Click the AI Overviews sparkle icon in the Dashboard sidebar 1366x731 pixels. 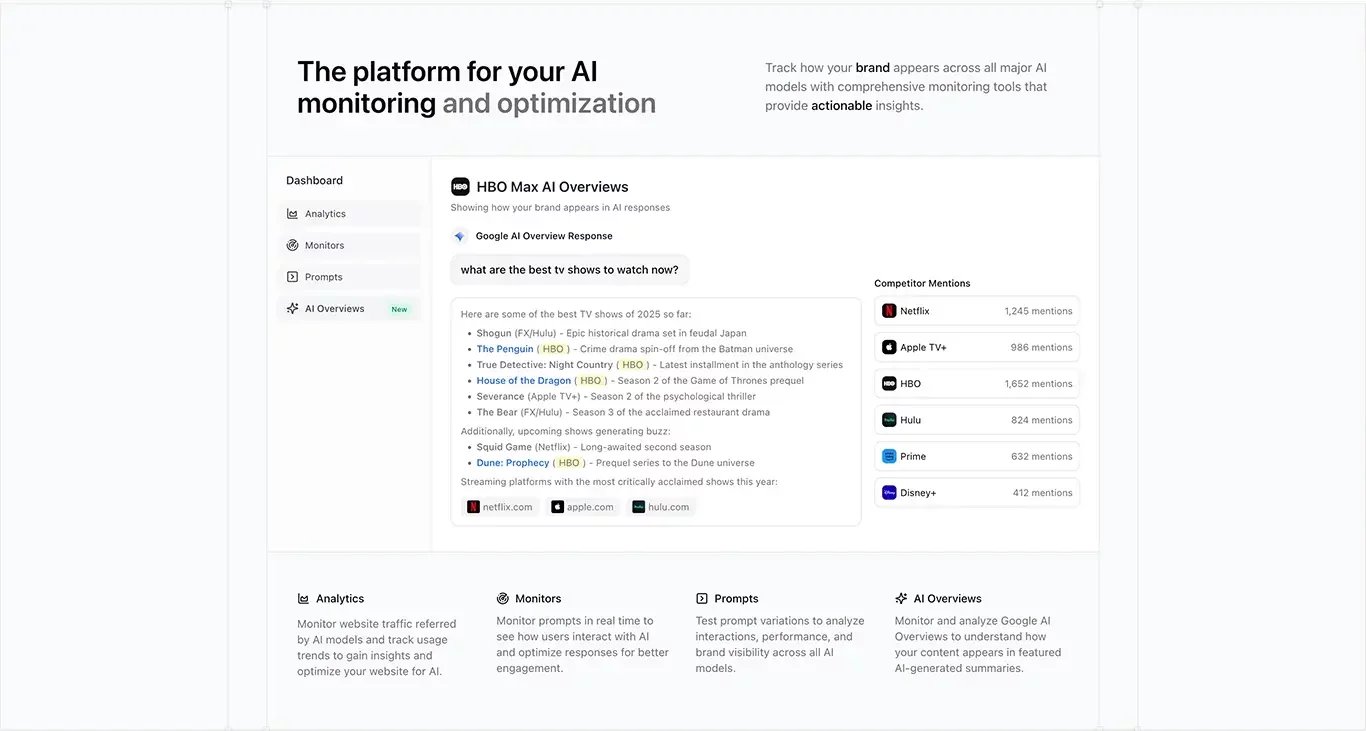pyautogui.click(x=292, y=309)
